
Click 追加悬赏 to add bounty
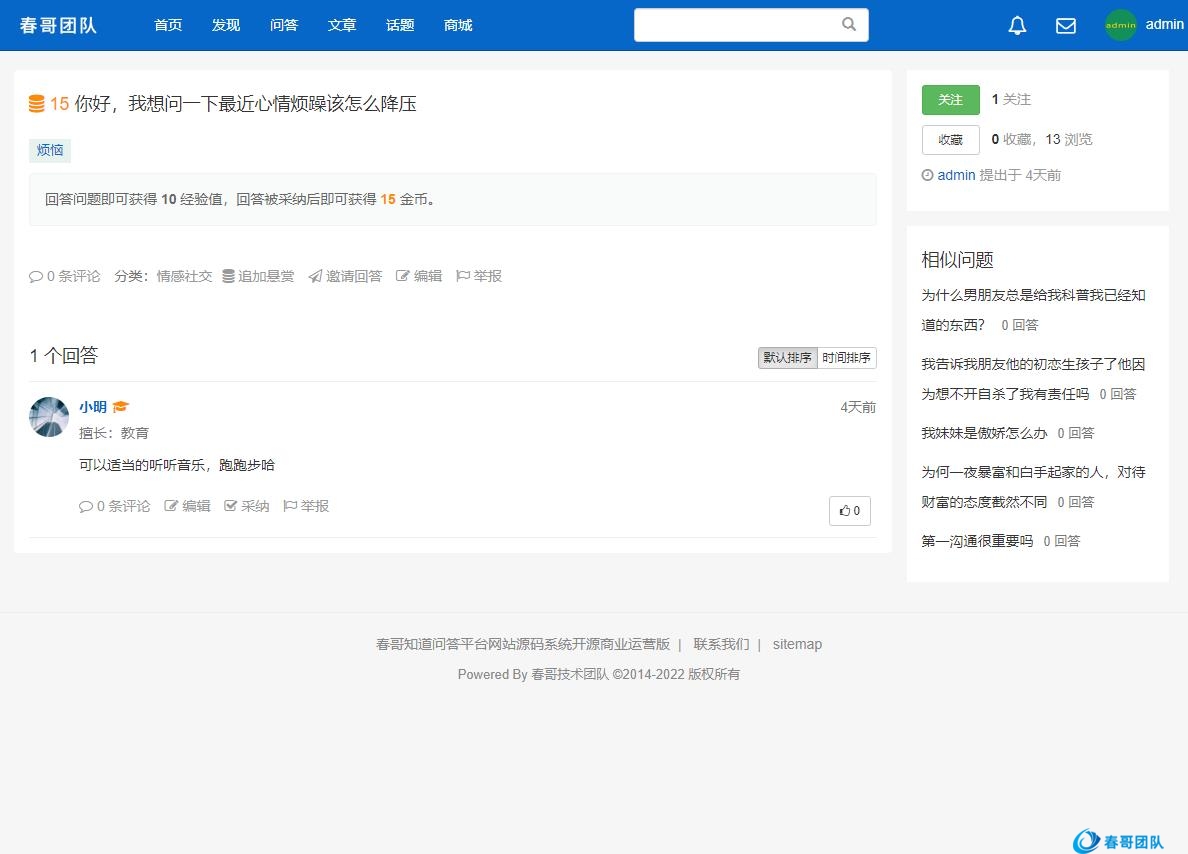tap(258, 276)
